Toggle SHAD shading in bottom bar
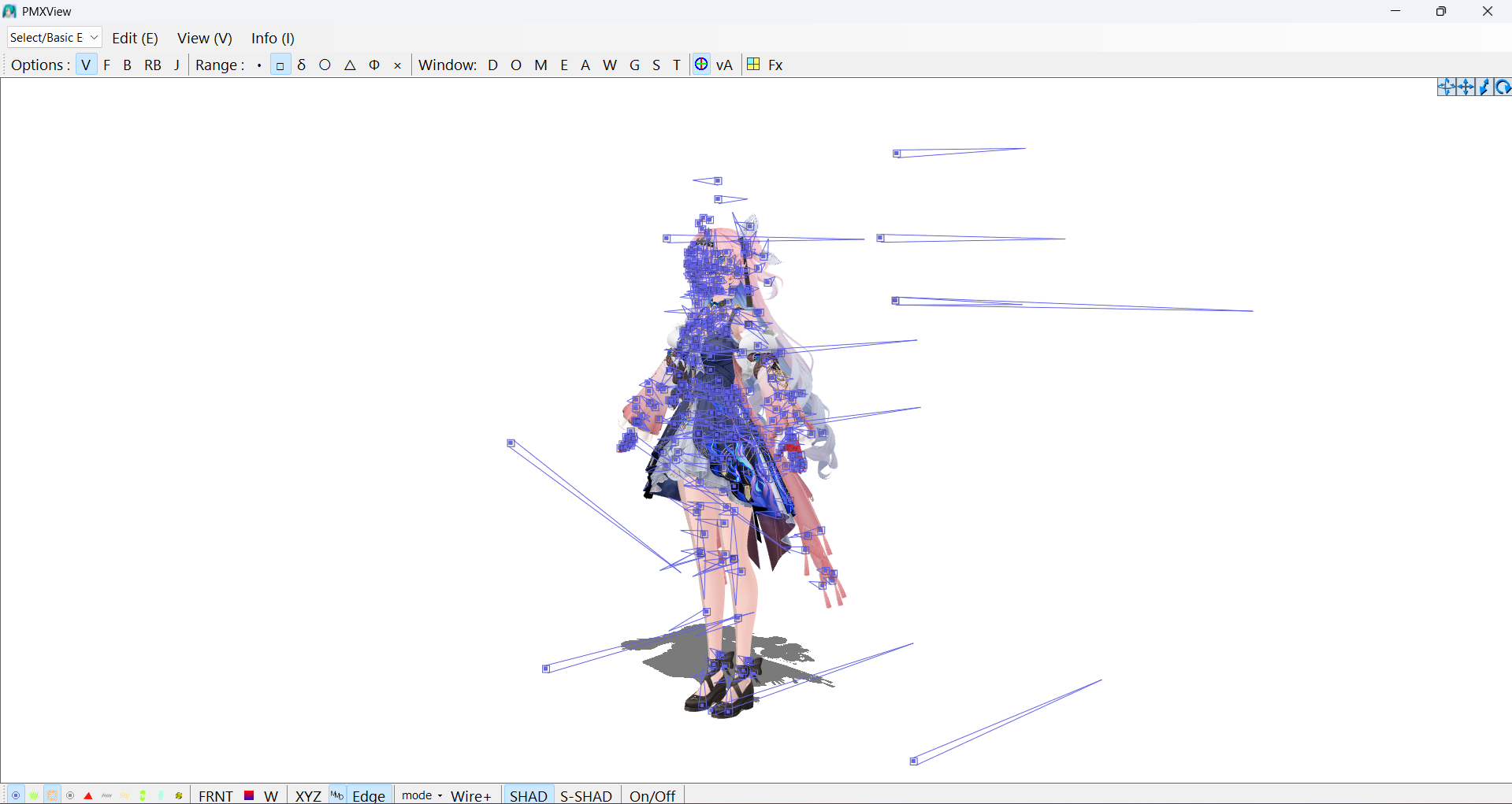The width and height of the screenshot is (1512, 804). pyautogui.click(x=529, y=796)
